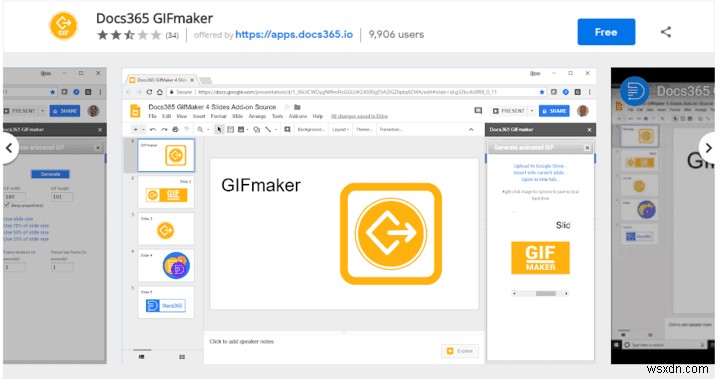The width and height of the screenshot is (720, 379).
Task: Click the blue Free install button
Action: coord(606,32)
